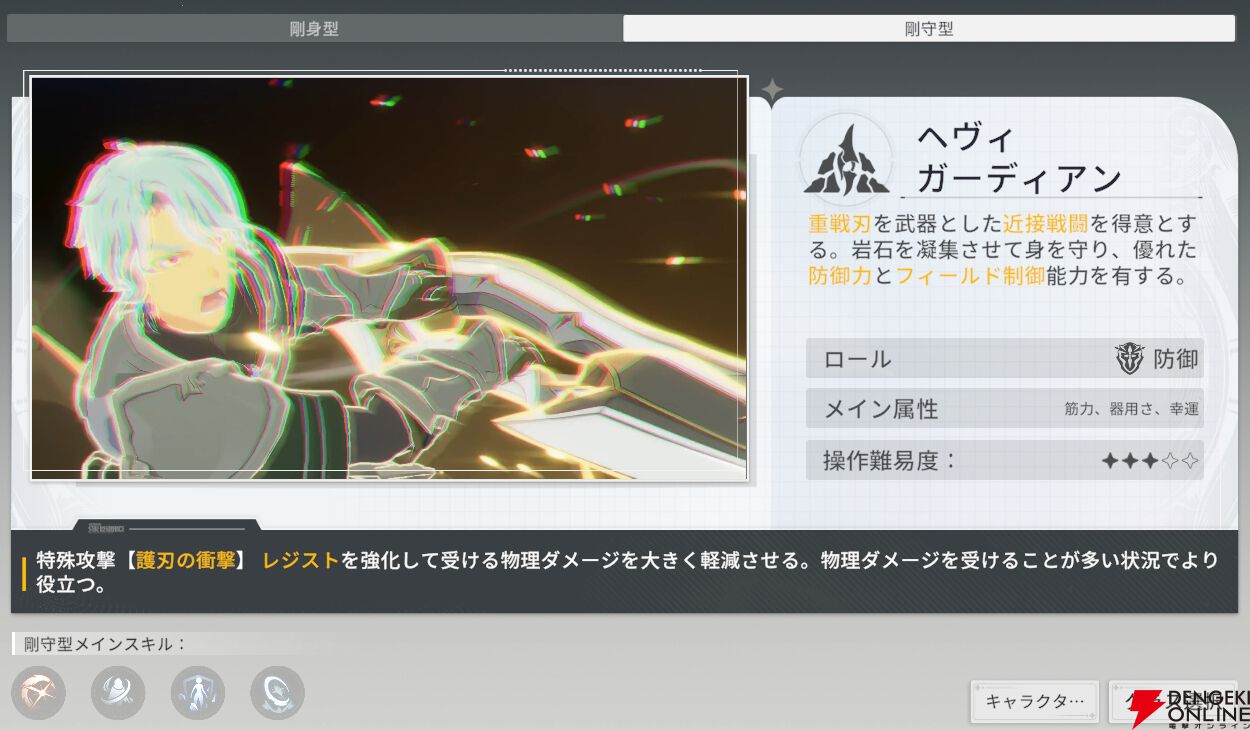Image resolution: width=1250 pixels, height=730 pixels.
Task: Click the character preview video thumbnail
Action: tap(389, 278)
